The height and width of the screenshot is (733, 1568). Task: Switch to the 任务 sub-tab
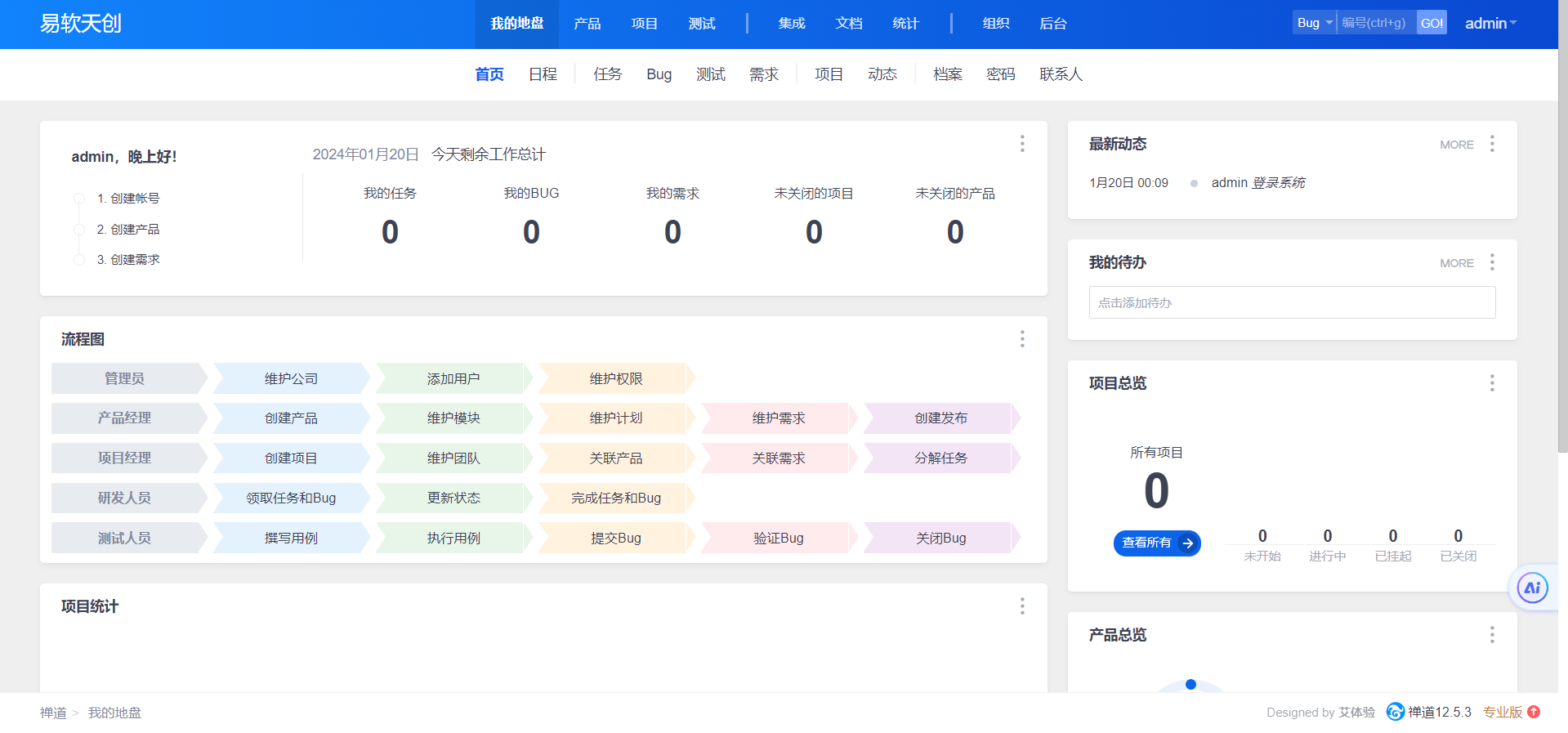[x=608, y=74]
